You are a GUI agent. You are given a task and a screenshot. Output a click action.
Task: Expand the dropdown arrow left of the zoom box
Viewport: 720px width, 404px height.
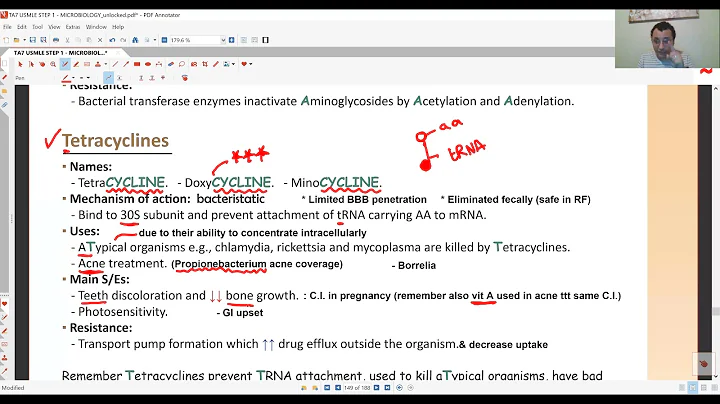[155, 40]
